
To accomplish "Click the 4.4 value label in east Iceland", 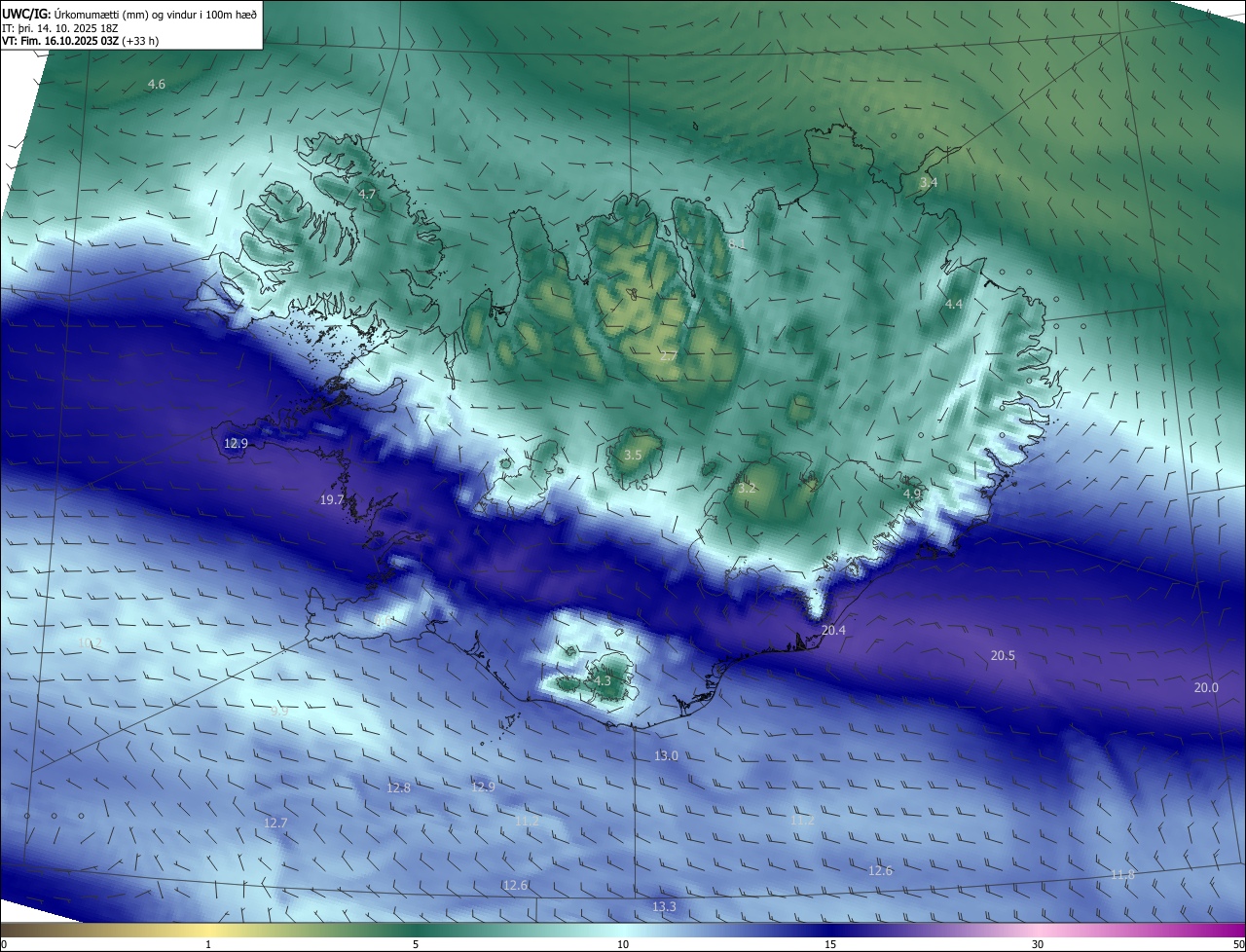I will [x=954, y=305].
